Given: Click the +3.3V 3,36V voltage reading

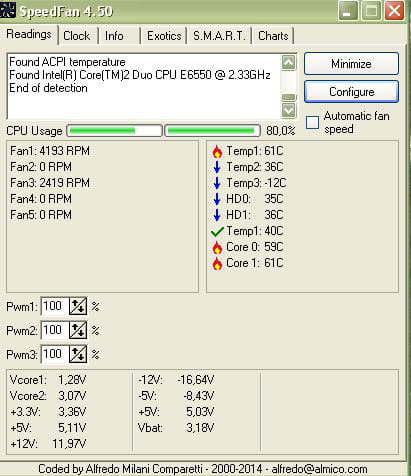Looking at the screenshot, I should pyautogui.click(x=48, y=412).
